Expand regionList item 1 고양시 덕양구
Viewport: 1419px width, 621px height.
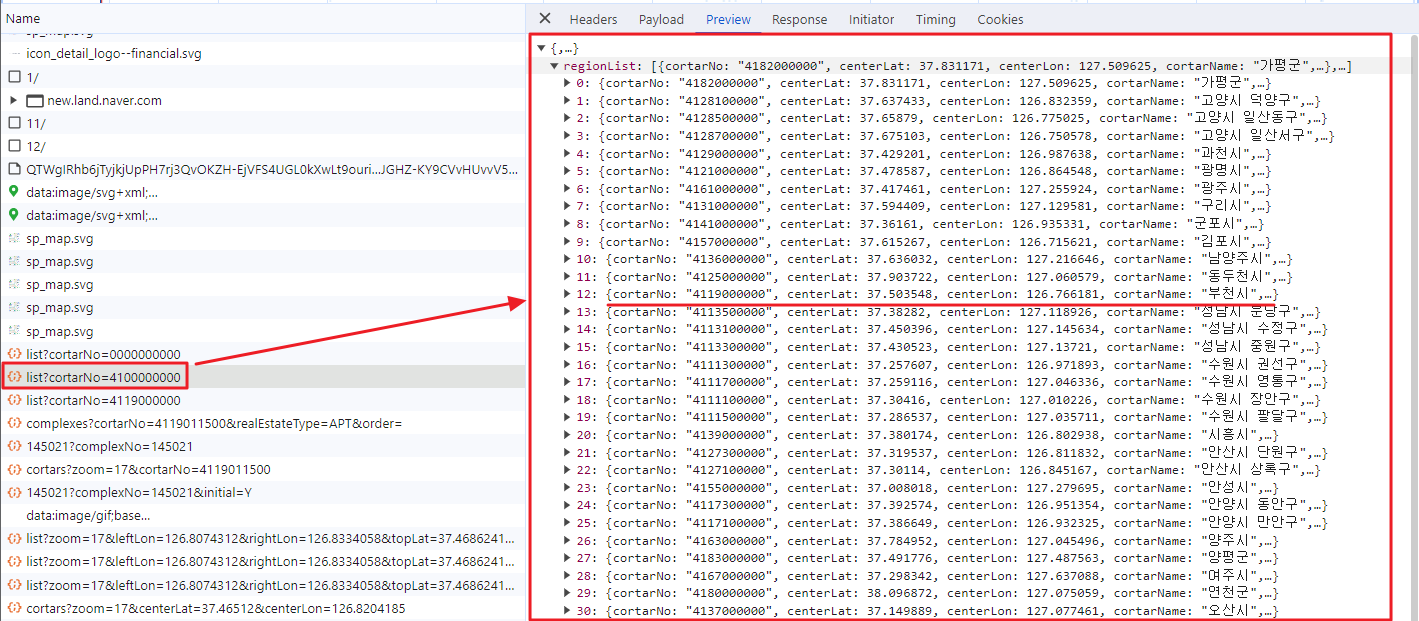pyautogui.click(x=568, y=101)
